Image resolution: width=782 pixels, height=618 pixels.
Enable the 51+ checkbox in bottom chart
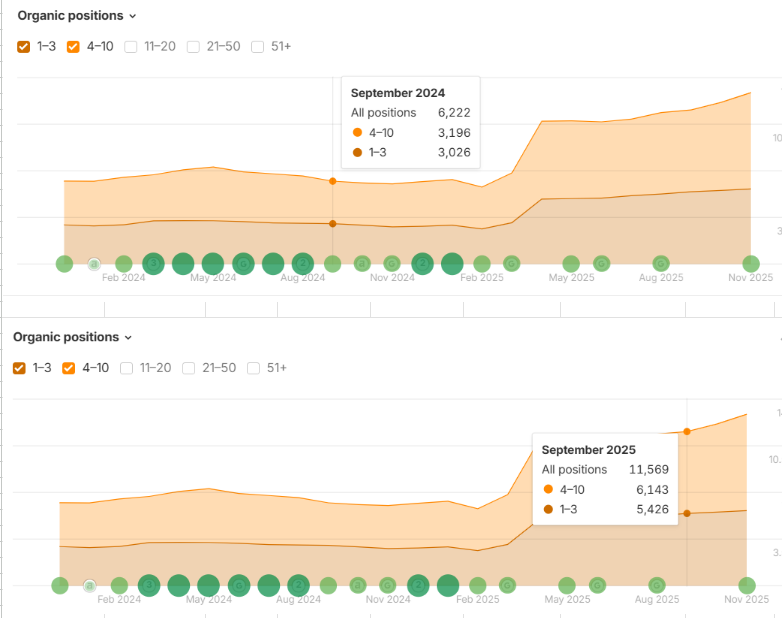click(x=253, y=368)
